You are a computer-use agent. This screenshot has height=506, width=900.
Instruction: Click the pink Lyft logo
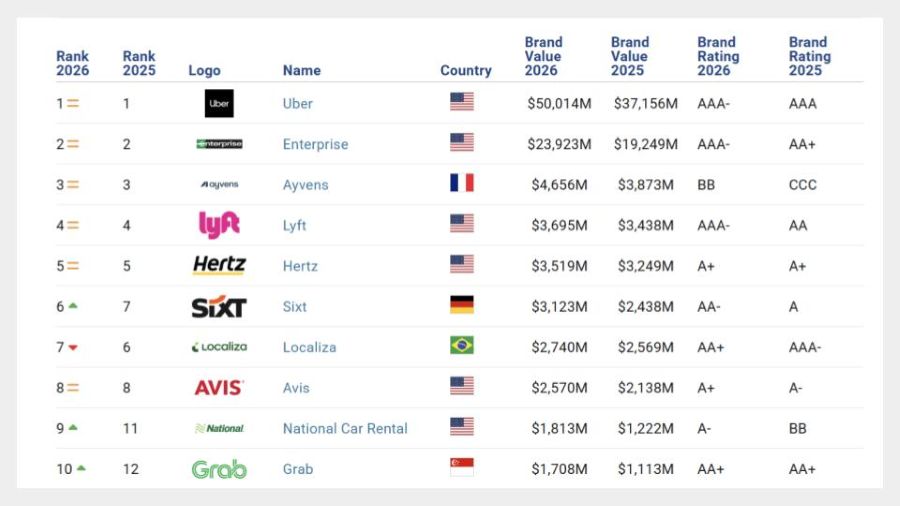[219, 225]
